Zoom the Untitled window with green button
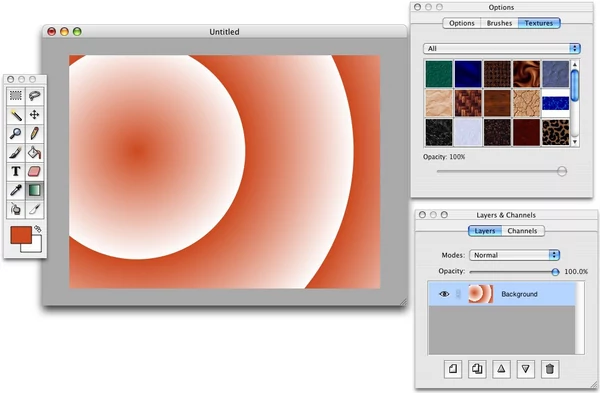 pyautogui.click(x=77, y=32)
